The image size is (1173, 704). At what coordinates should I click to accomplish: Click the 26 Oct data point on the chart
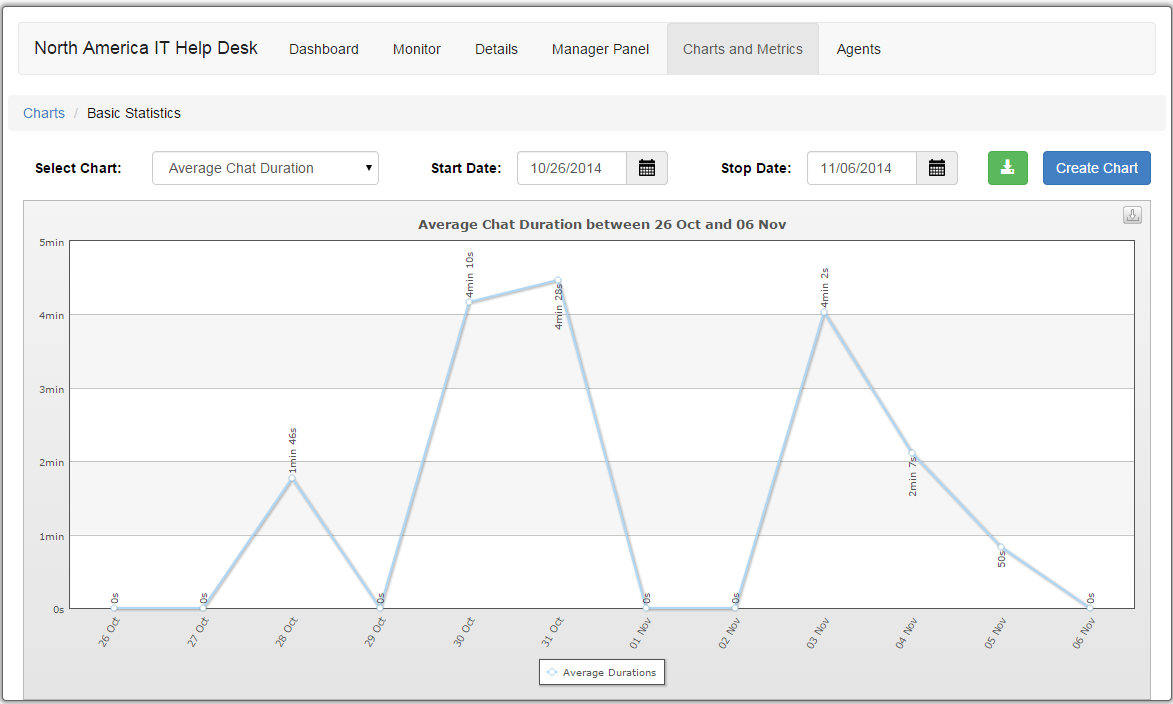(114, 608)
